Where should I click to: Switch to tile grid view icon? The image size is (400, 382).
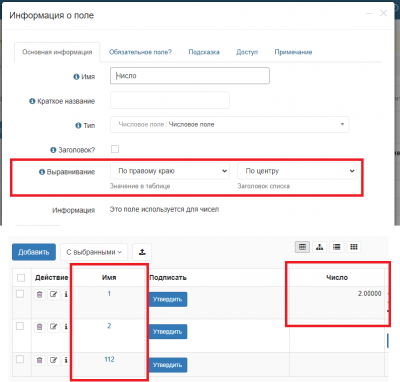[354, 247]
